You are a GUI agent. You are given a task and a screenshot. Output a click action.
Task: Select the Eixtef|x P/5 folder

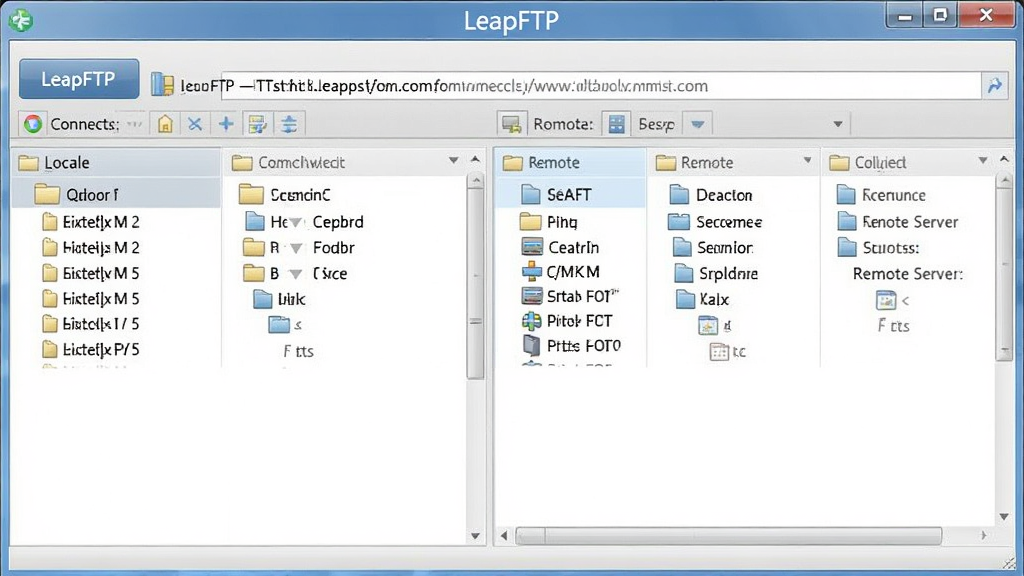point(91,349)
